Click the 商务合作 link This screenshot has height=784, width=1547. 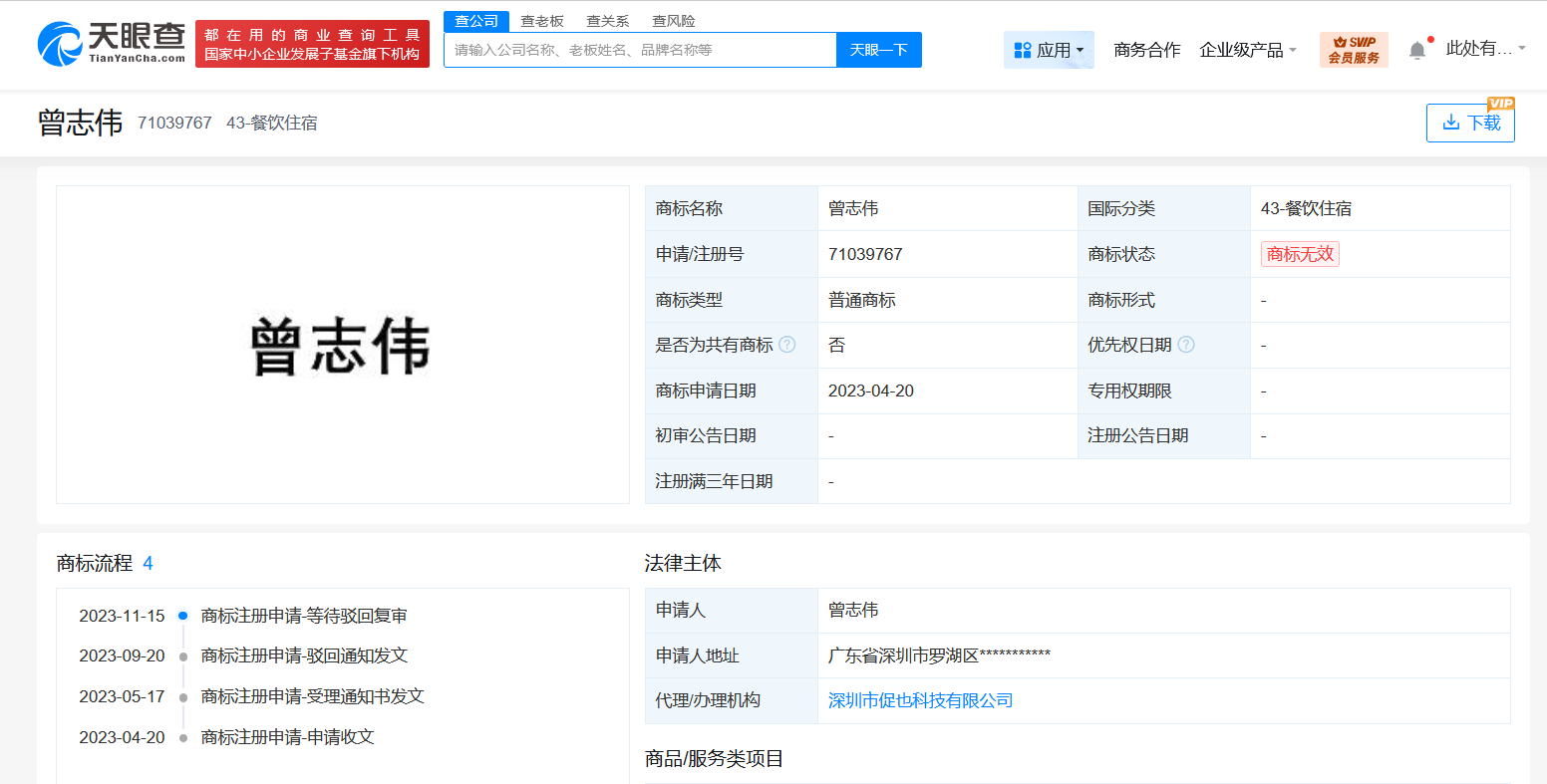(x=1146, y=50)
